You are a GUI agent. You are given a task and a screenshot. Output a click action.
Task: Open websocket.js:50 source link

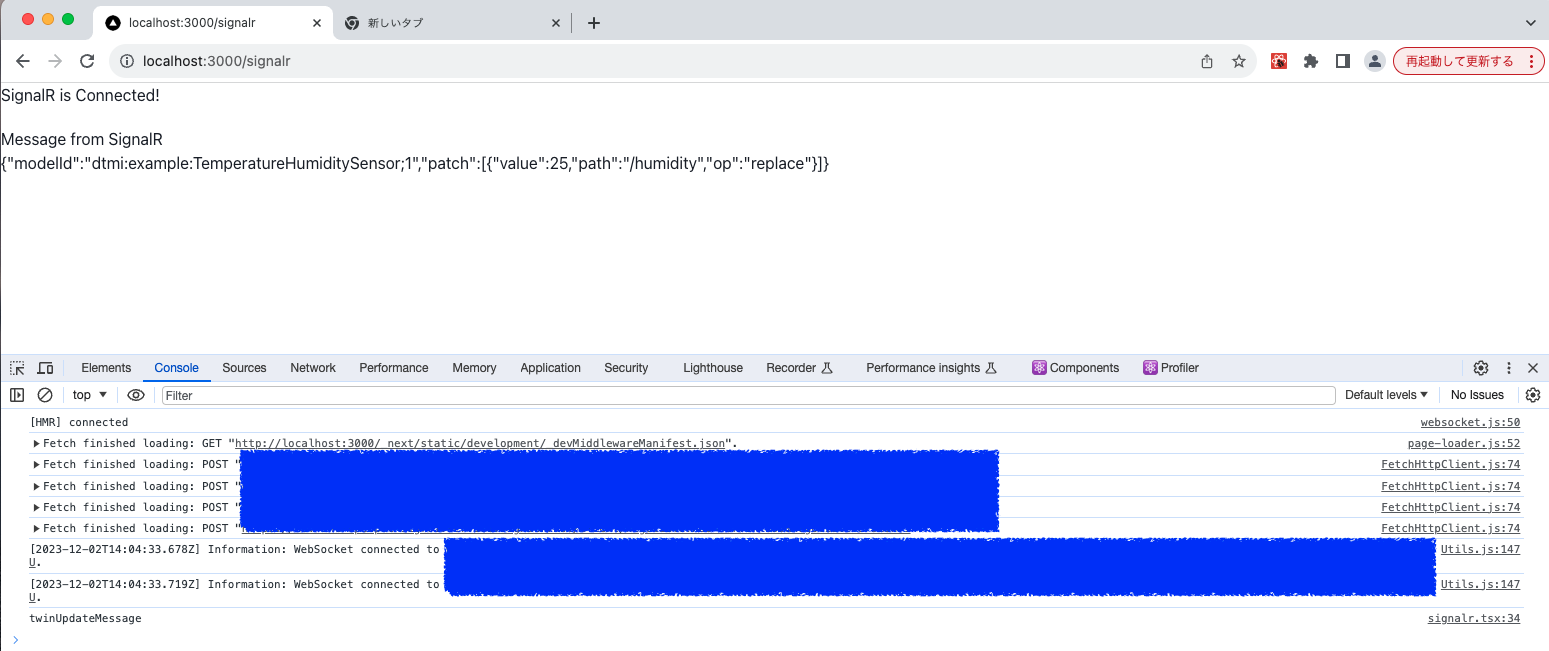tap(1470, 422)
